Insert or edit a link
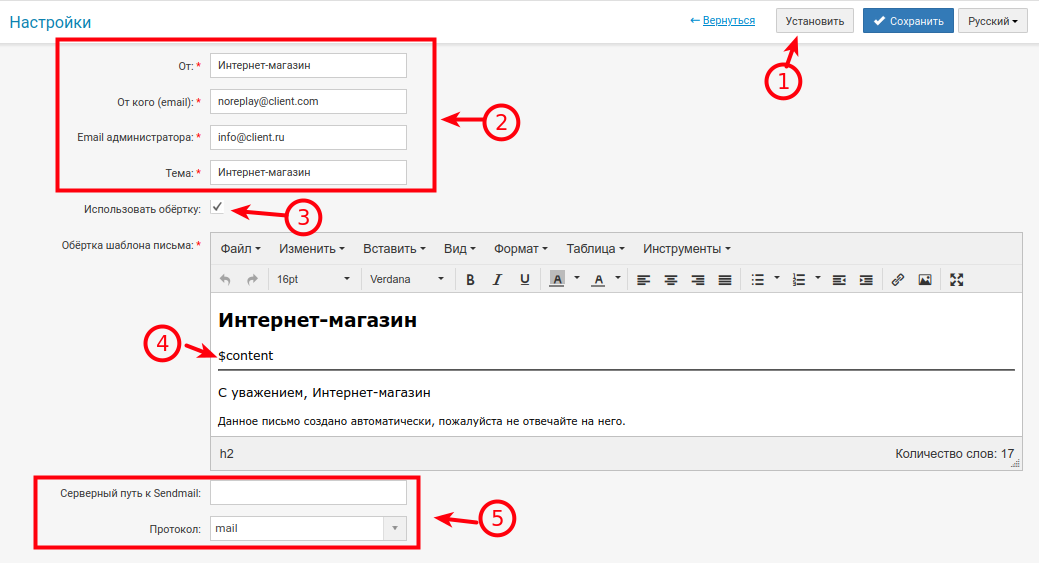Viewport: 1039px width, 563px height. 898,280
